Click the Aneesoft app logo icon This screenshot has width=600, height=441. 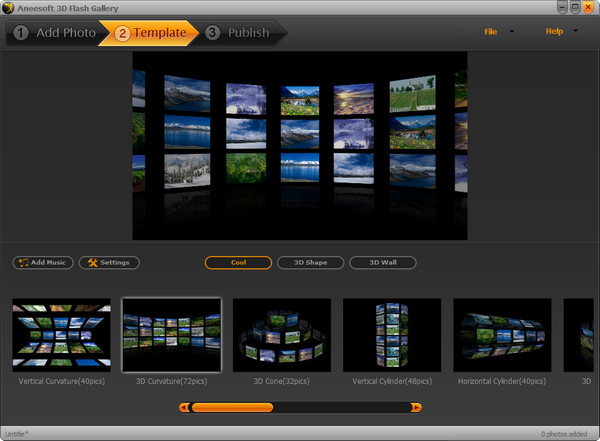(x=8, y=7)
